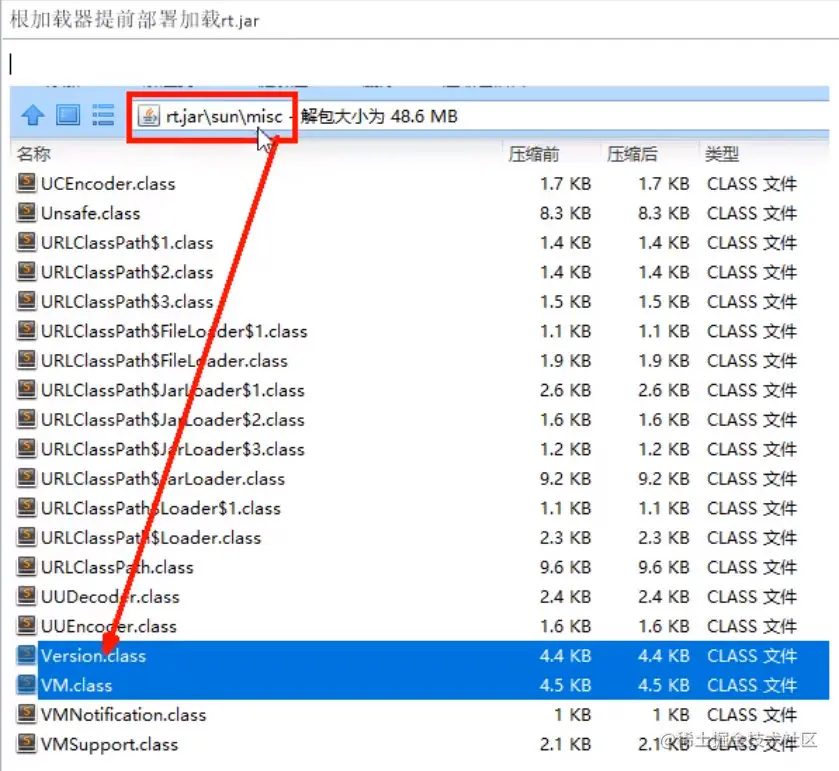Click the URLClassPath$1.class file name
839x771 pixels.
pyautogui.click(x=127, y=243)
